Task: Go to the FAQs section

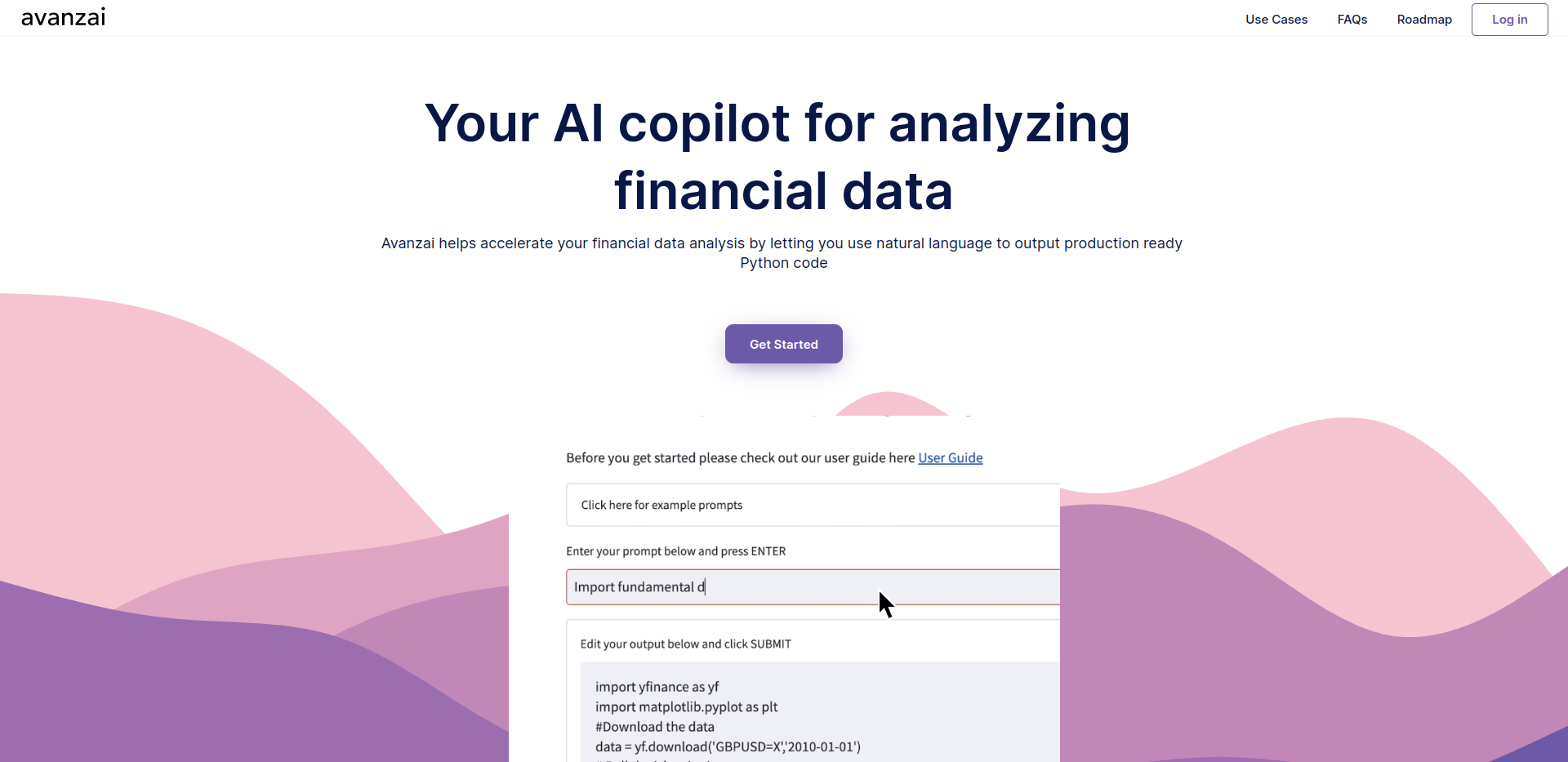Action: (1352, 20)
